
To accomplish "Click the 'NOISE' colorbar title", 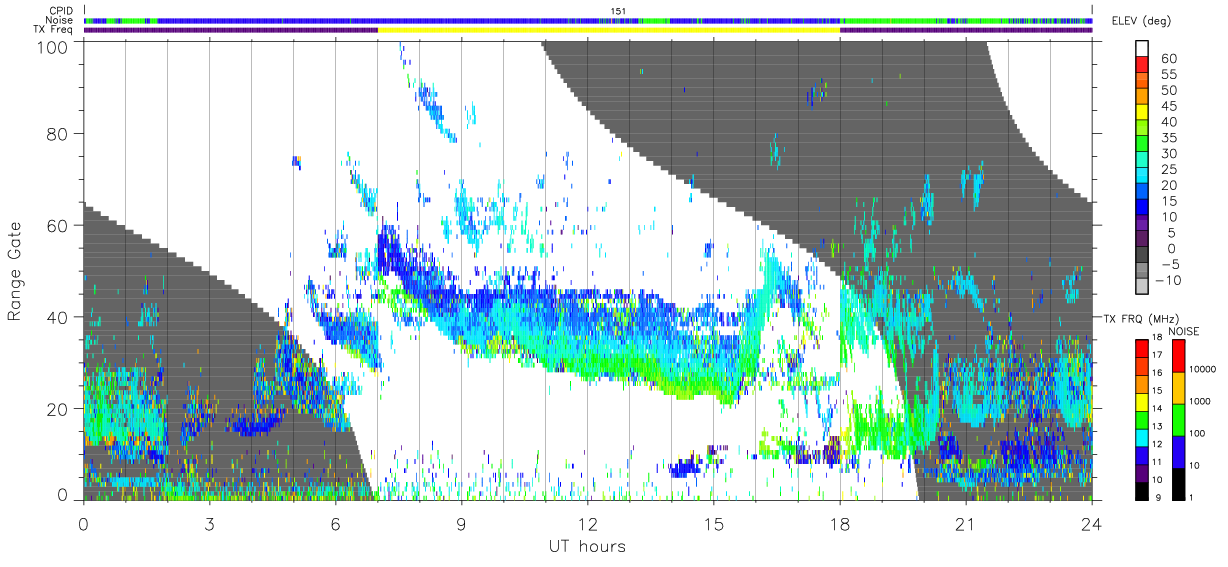I will pyautogui.click(x=1183, y=331).
